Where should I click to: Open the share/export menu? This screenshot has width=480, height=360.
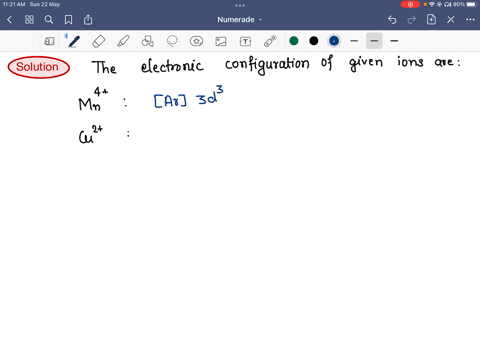[88, 20]
